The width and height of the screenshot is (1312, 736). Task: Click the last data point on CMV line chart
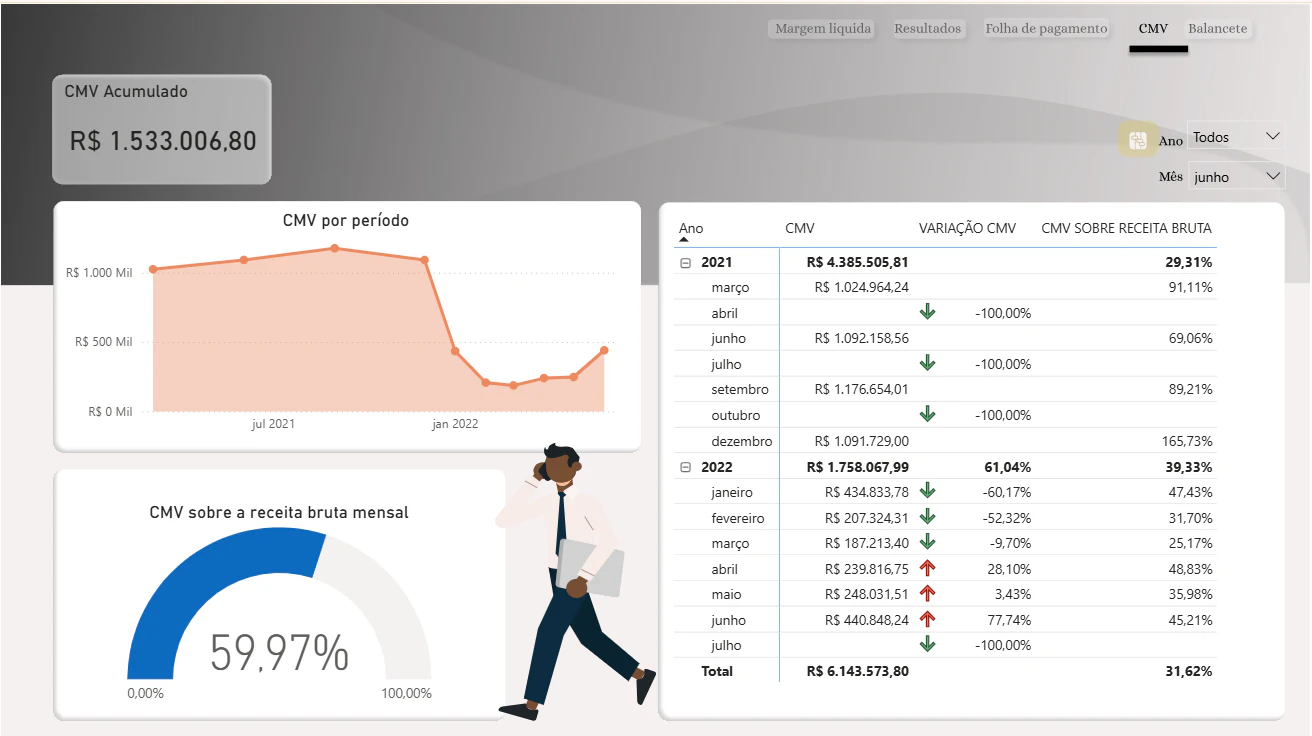tap(604, 350)
